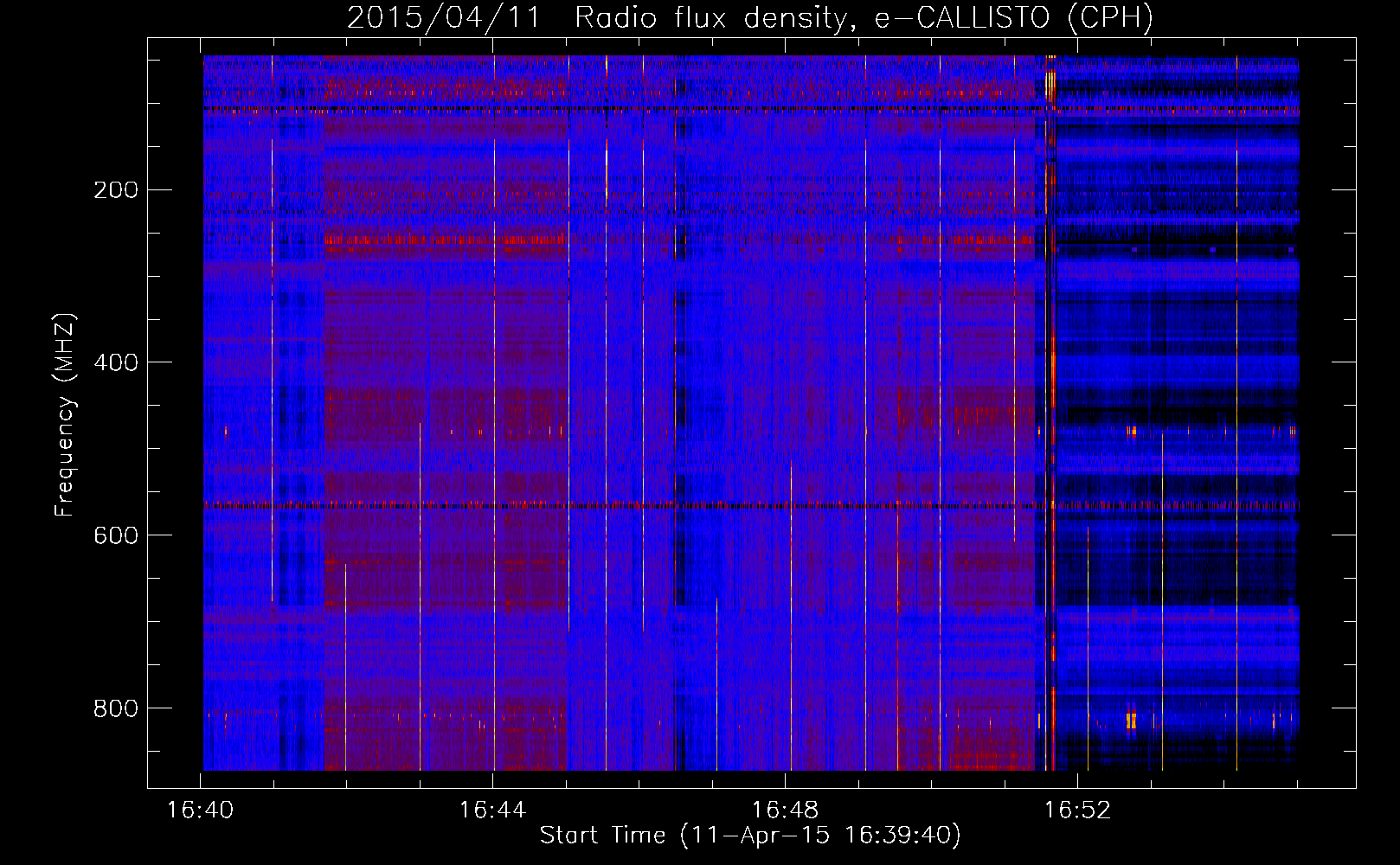Click the 800 frequency tick label
The image size is (1400, 865).
[116, 708]
